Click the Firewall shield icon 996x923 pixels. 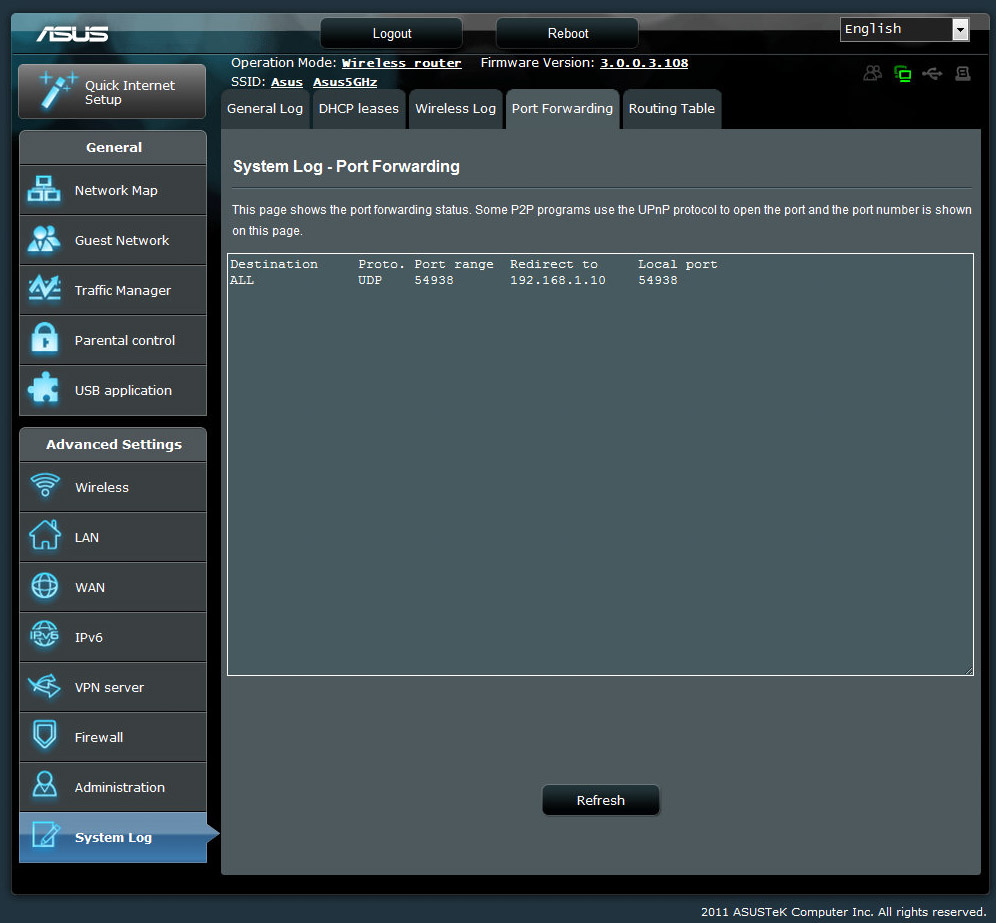(x=44, y=737)
